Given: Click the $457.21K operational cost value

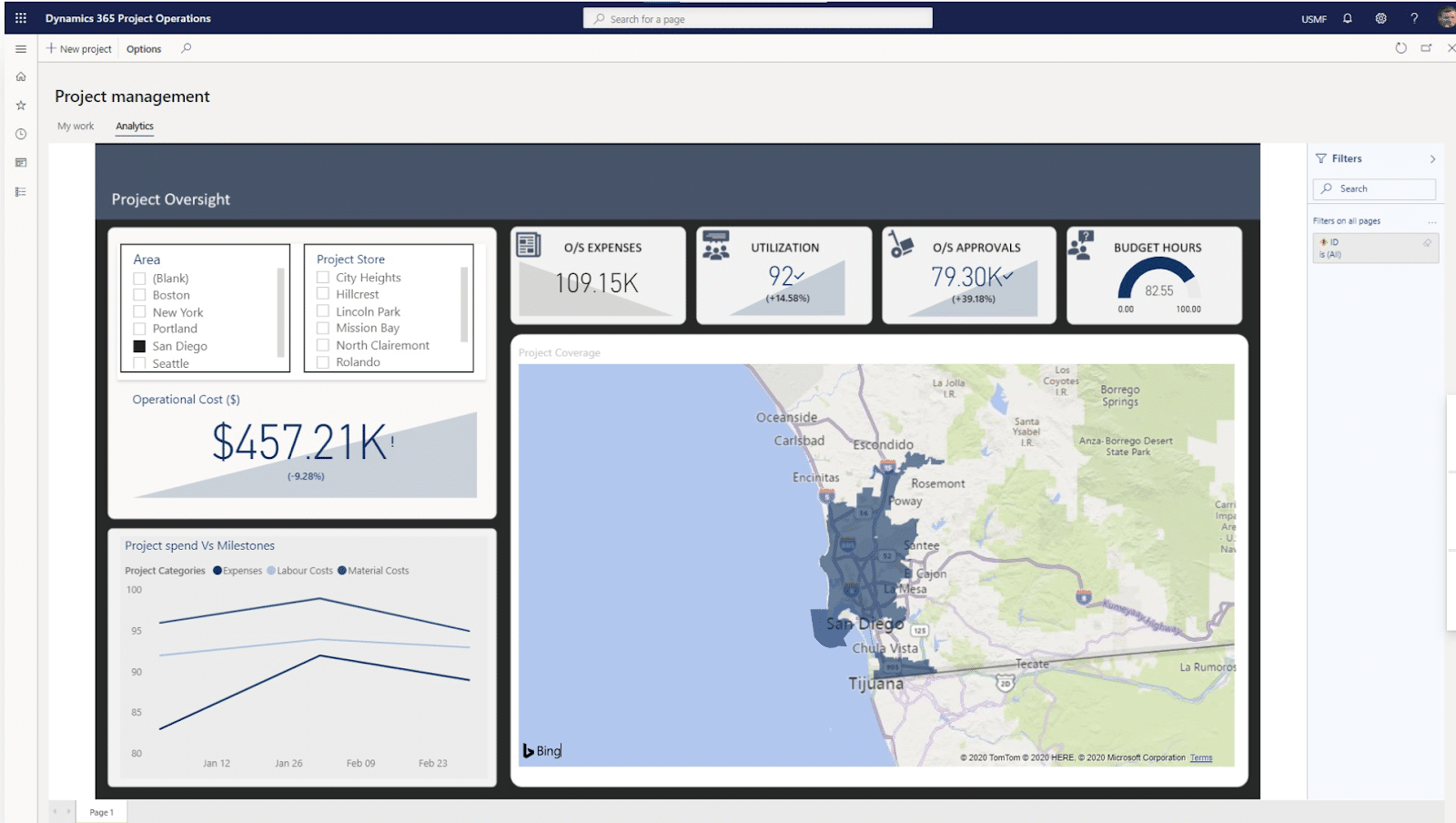Looking at the screenshot, I should coord(302,442).
